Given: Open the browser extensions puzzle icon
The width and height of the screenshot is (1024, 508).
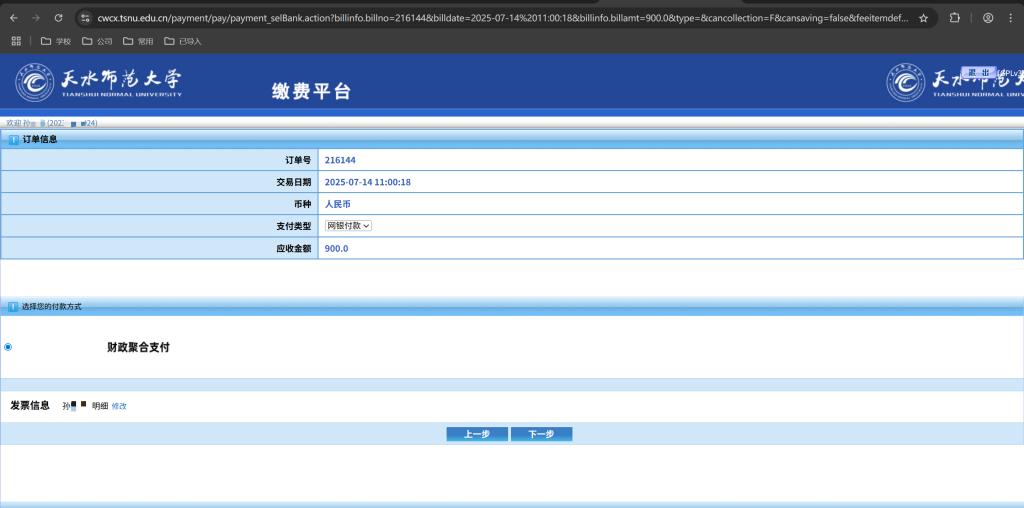Looking at the screenshot, I should (954, 18).
